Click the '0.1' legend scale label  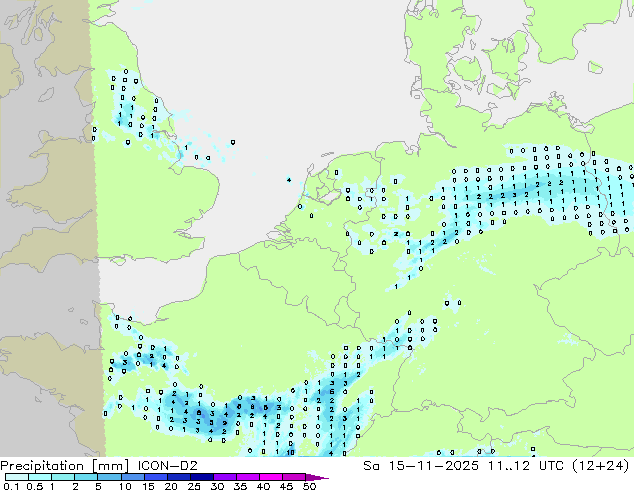click(x=11, y=486)
